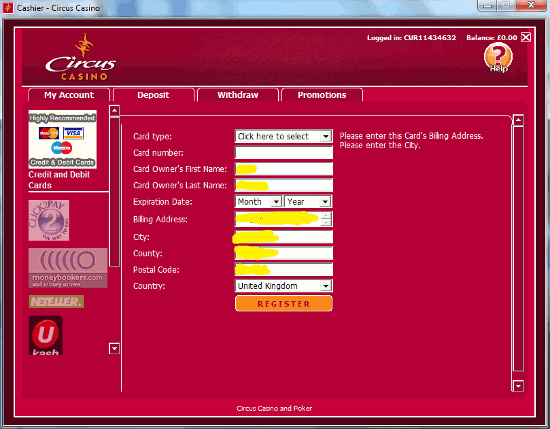
Task: Open the Help question mark icon
Action: click(x=498, y=57)
